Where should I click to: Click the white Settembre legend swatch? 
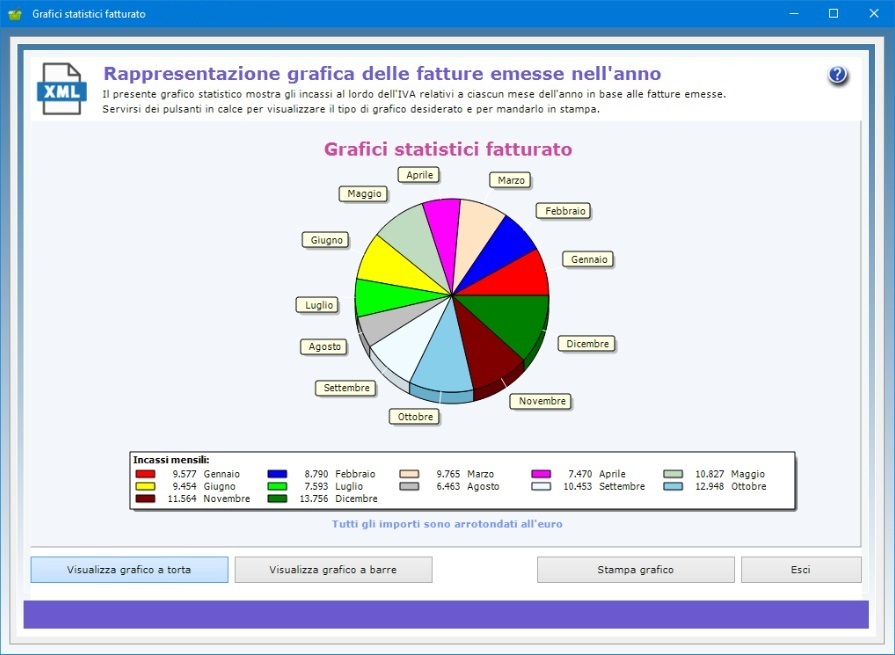tap(541, 487)
